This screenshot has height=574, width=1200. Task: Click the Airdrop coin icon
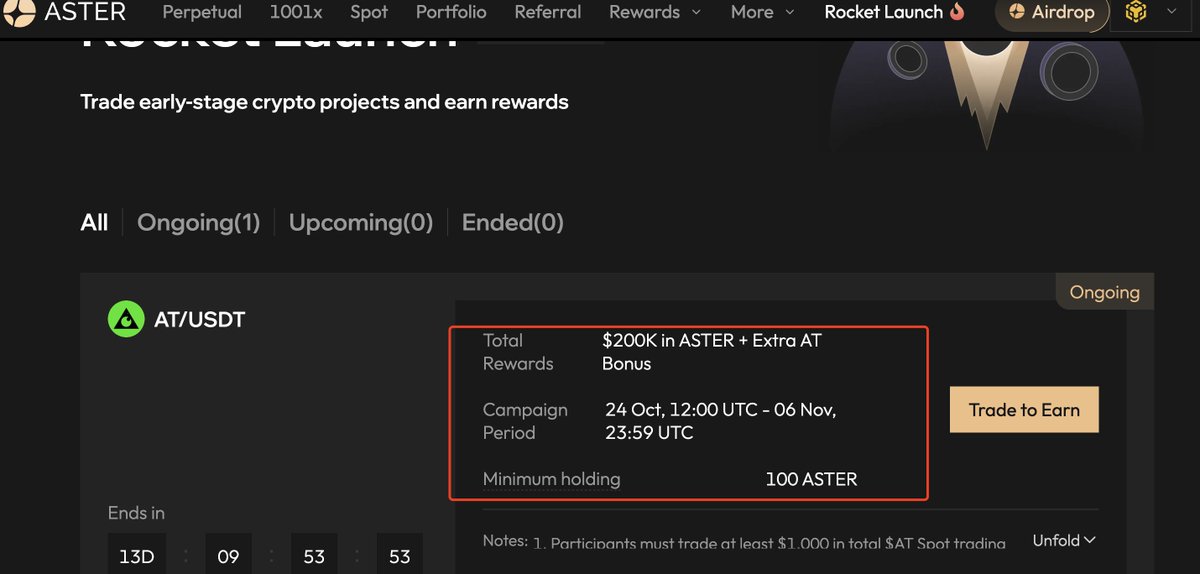click(1017, 12)
